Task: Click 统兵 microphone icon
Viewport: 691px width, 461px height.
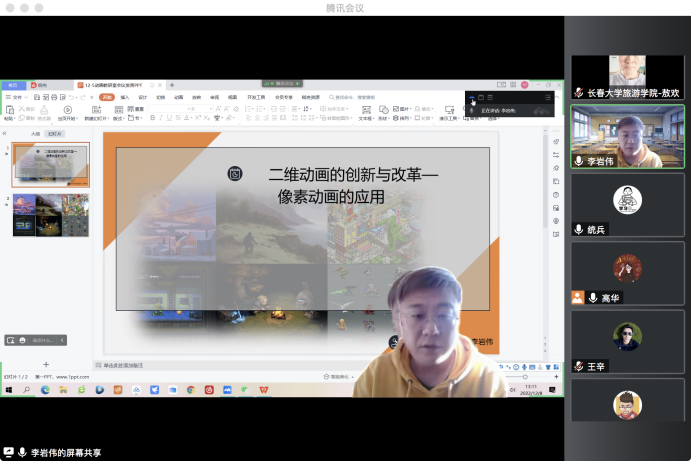Action: 579,229
